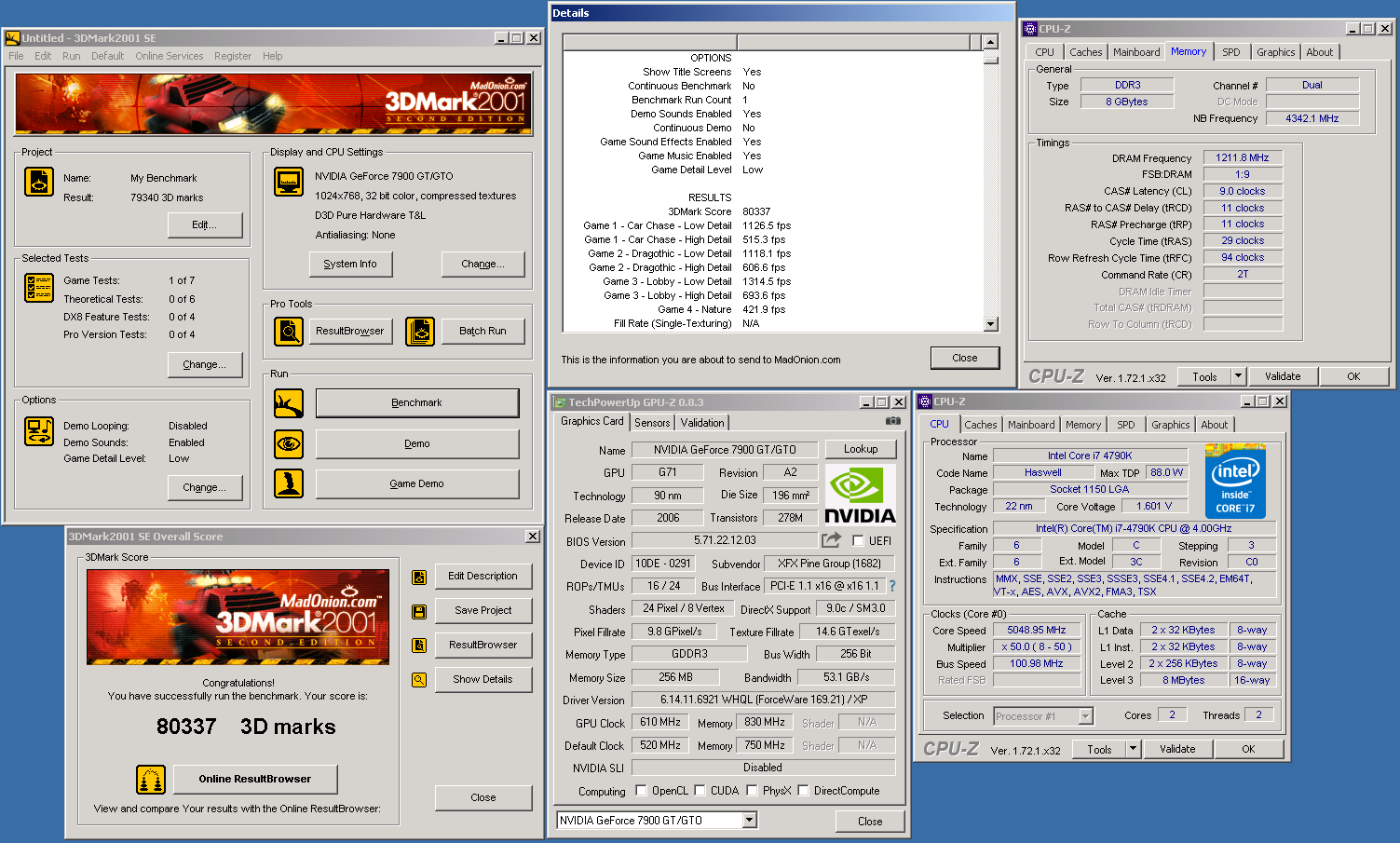The width and height of the screenshot is (1400, 843).
Task: Expand Tools dropdown arrow in CPU-Z CPU window
Action: 1133,749
